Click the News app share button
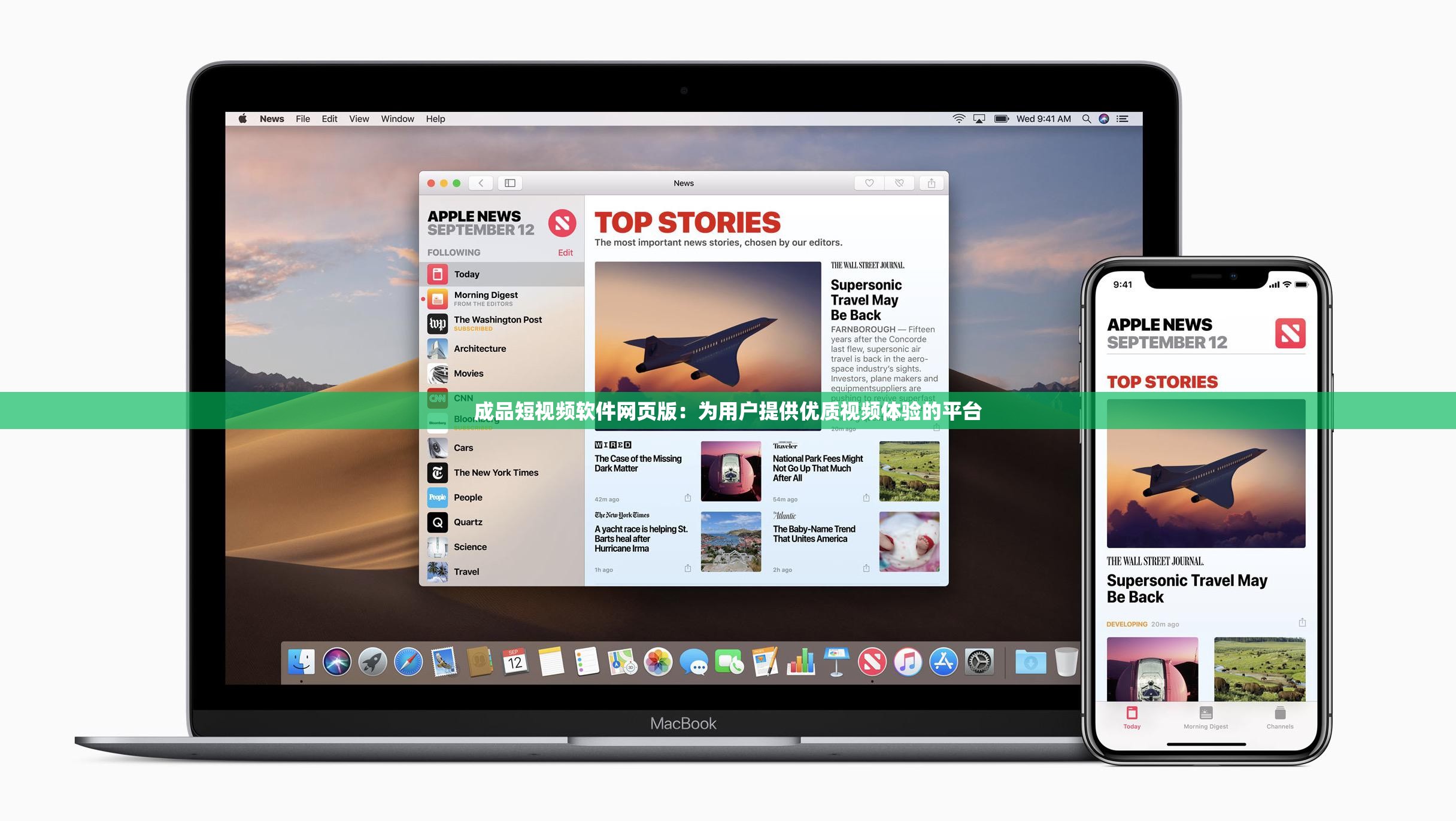The image size is (1456, 821). [x=927, y=182]
